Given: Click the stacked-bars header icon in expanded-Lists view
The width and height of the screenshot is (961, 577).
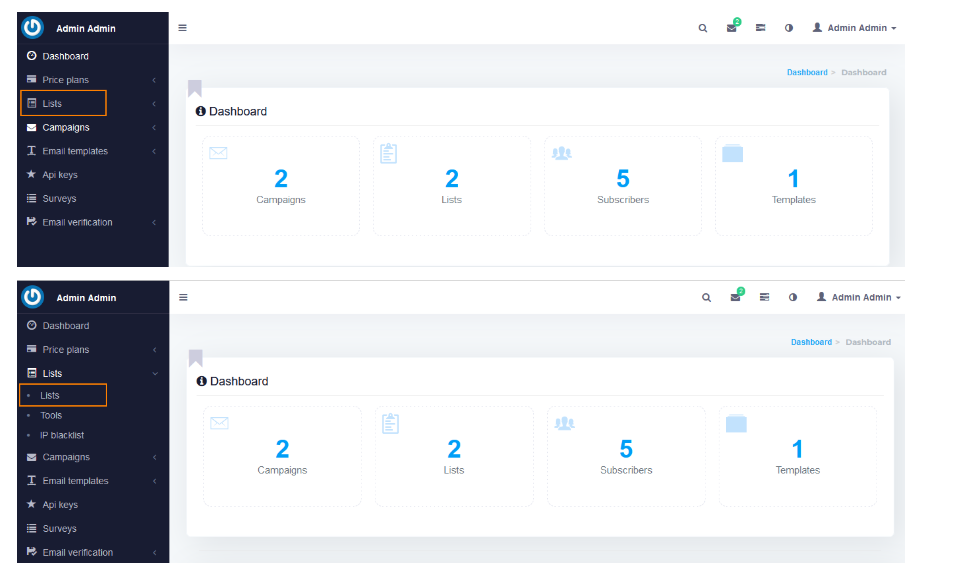Looking at the screenshot, I should point(764,297).
